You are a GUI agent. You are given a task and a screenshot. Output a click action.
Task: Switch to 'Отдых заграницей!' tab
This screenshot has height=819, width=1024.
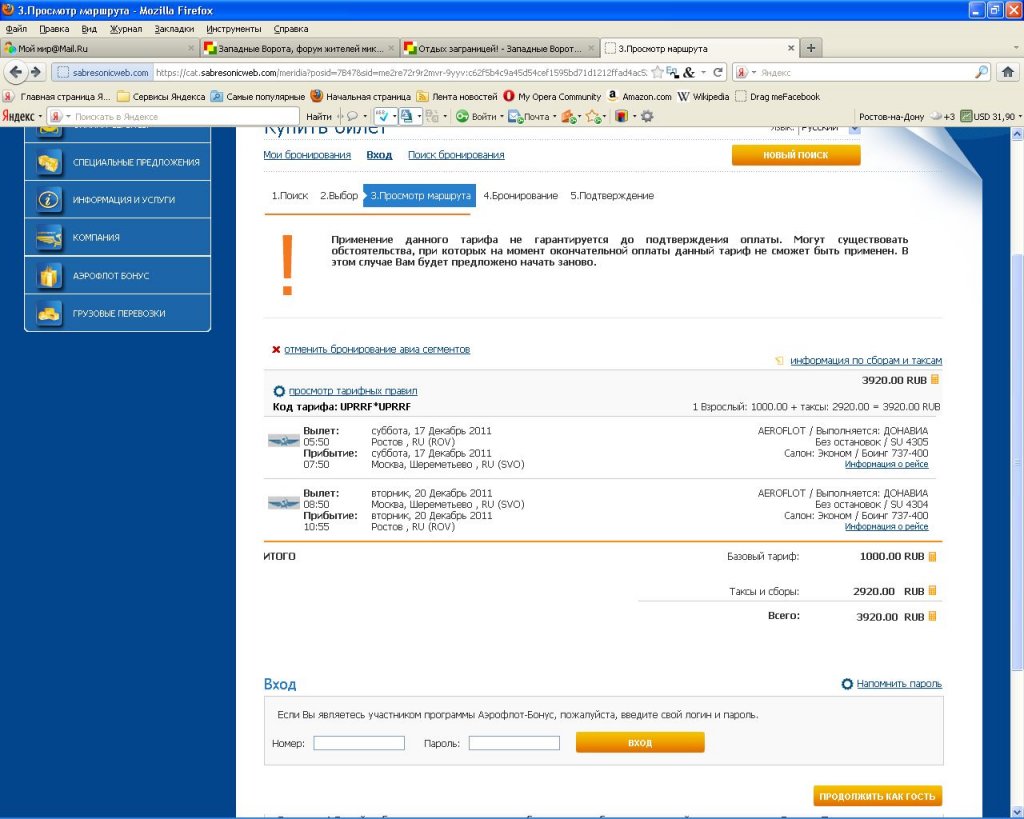[x=499, y=48]
